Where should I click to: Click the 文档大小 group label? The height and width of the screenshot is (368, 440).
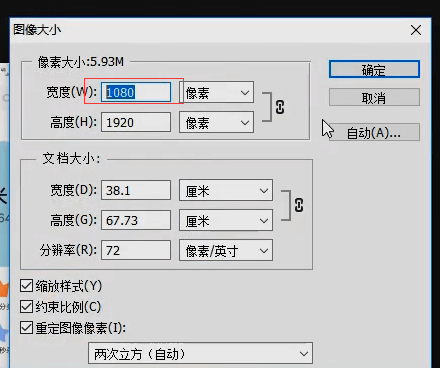[71, 158]
